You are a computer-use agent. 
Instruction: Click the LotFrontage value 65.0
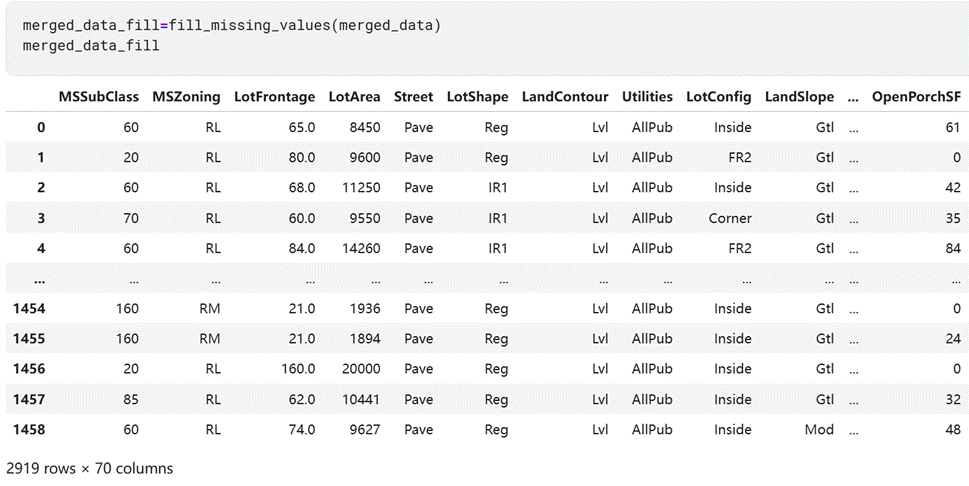302,127
